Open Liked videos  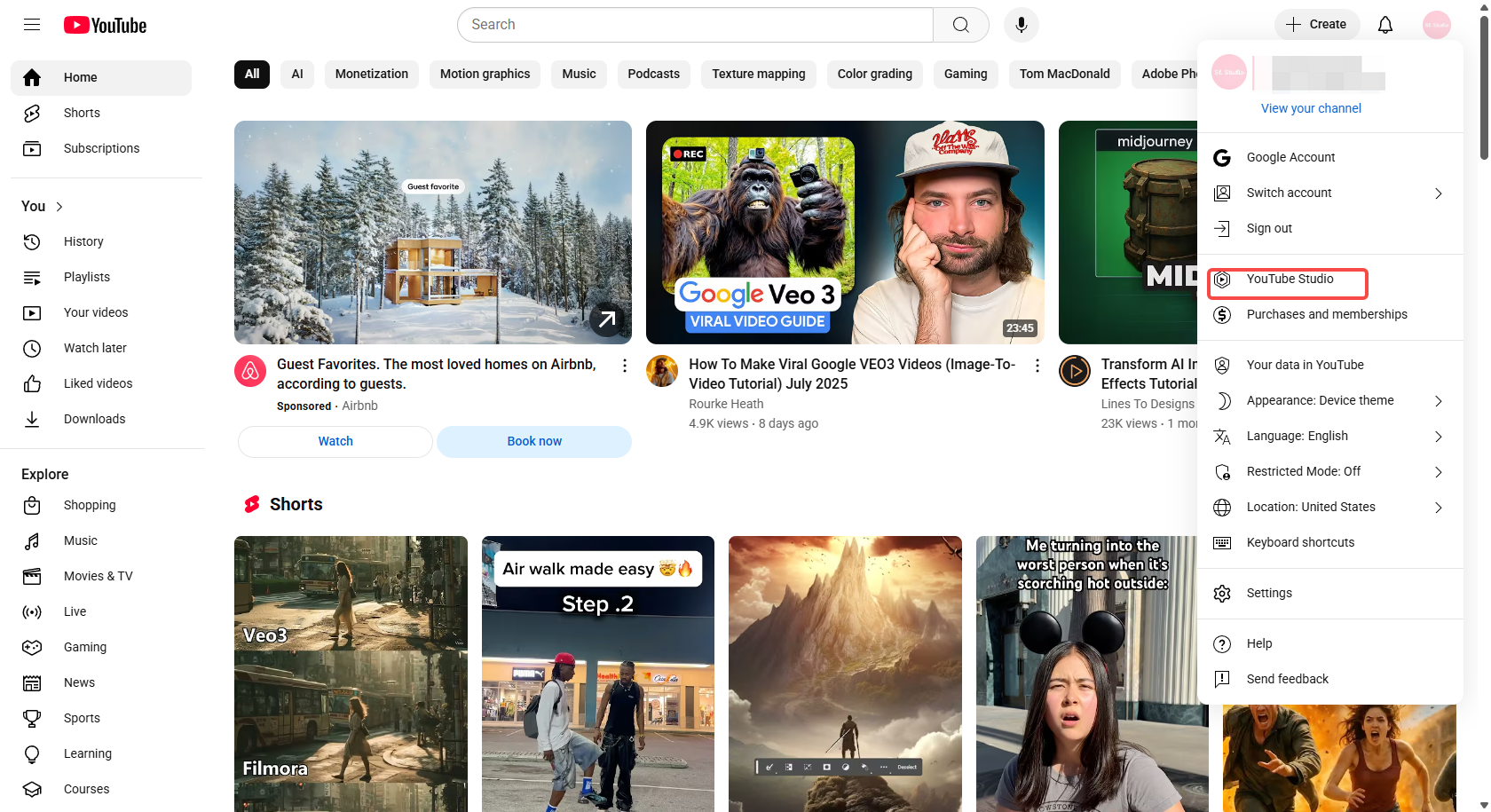pyautogui.click(x=101, y=383)
